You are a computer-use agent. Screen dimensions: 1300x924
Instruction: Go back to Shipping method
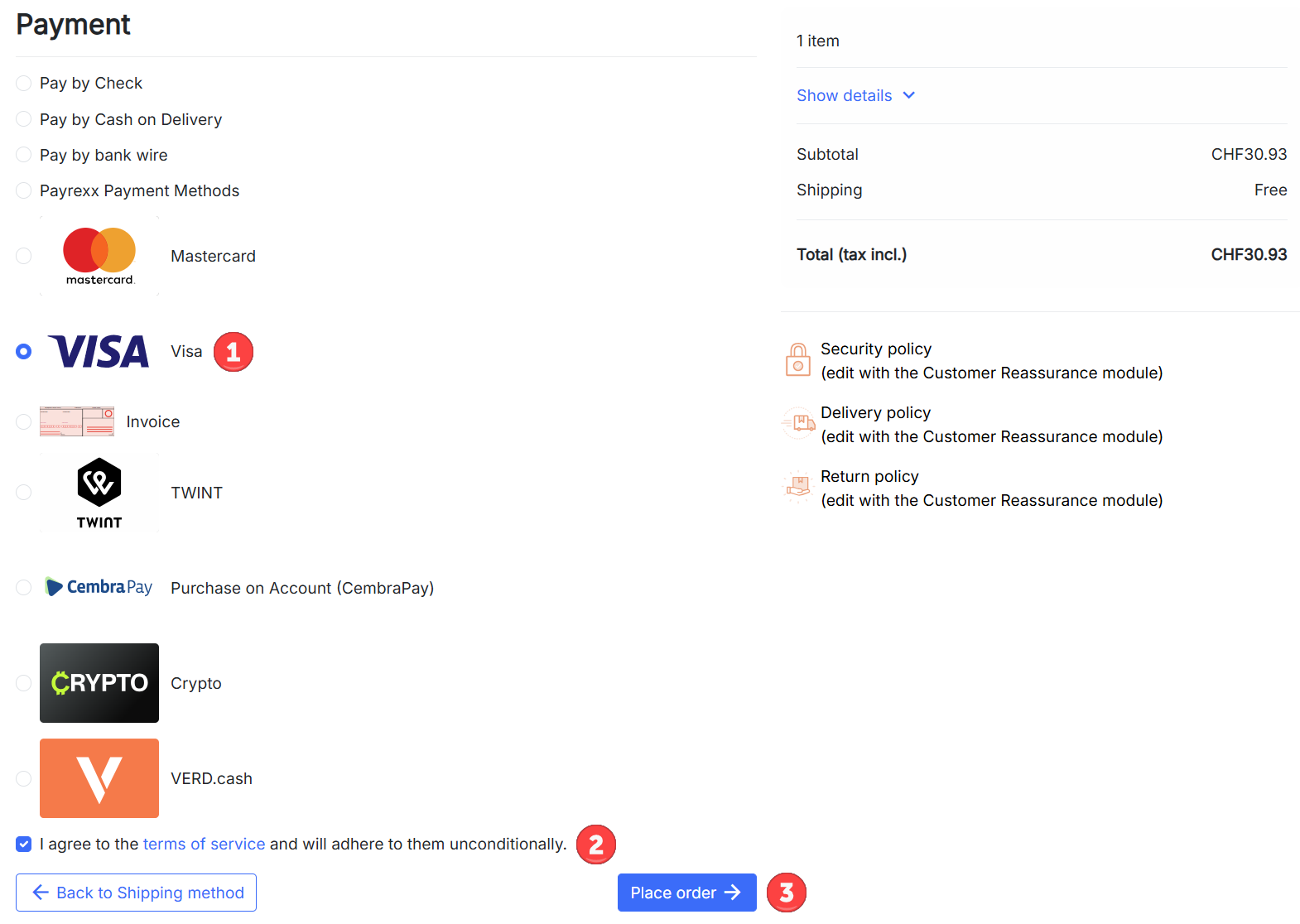coord(137,893)
